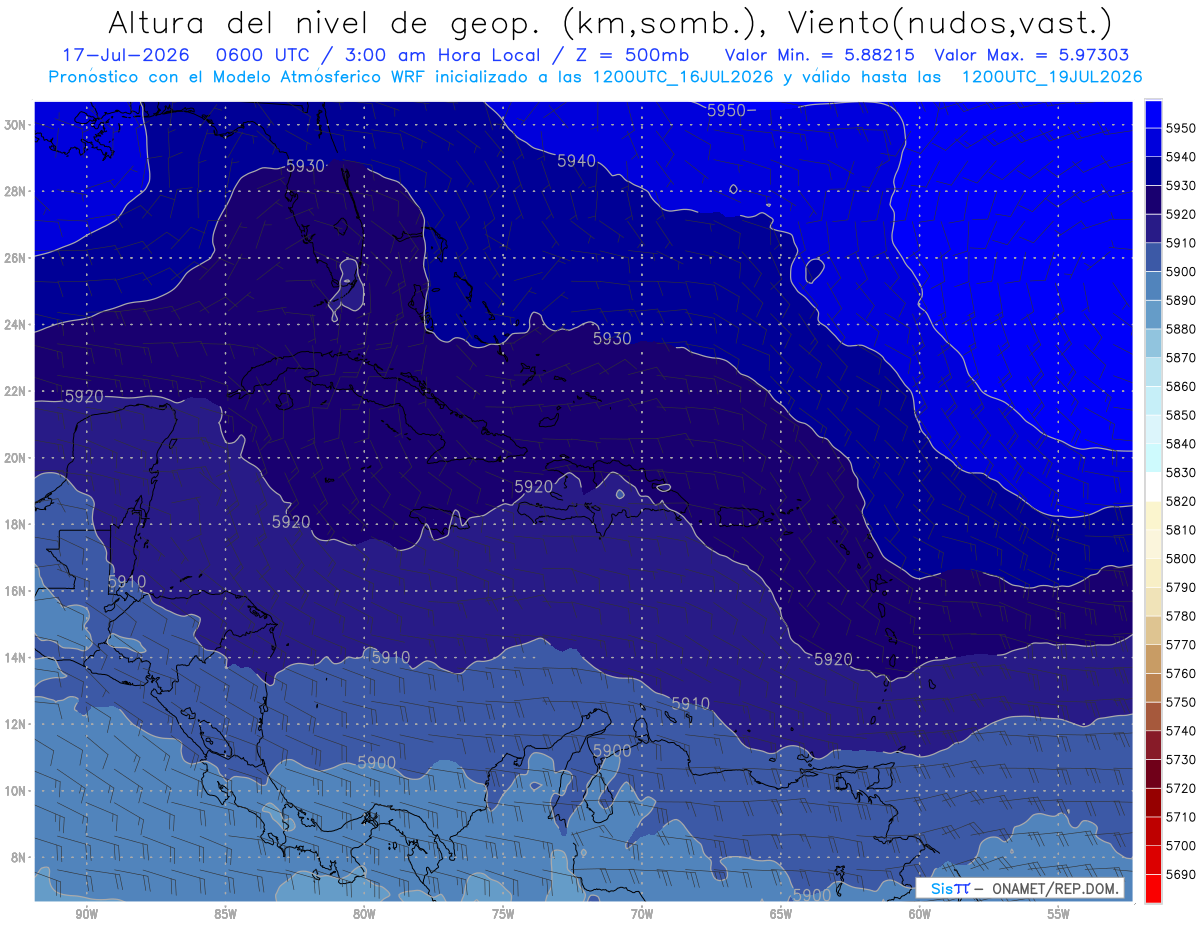Click the 26N latitude label
The width and height of the screenshot is (1200, 927).
16,258
